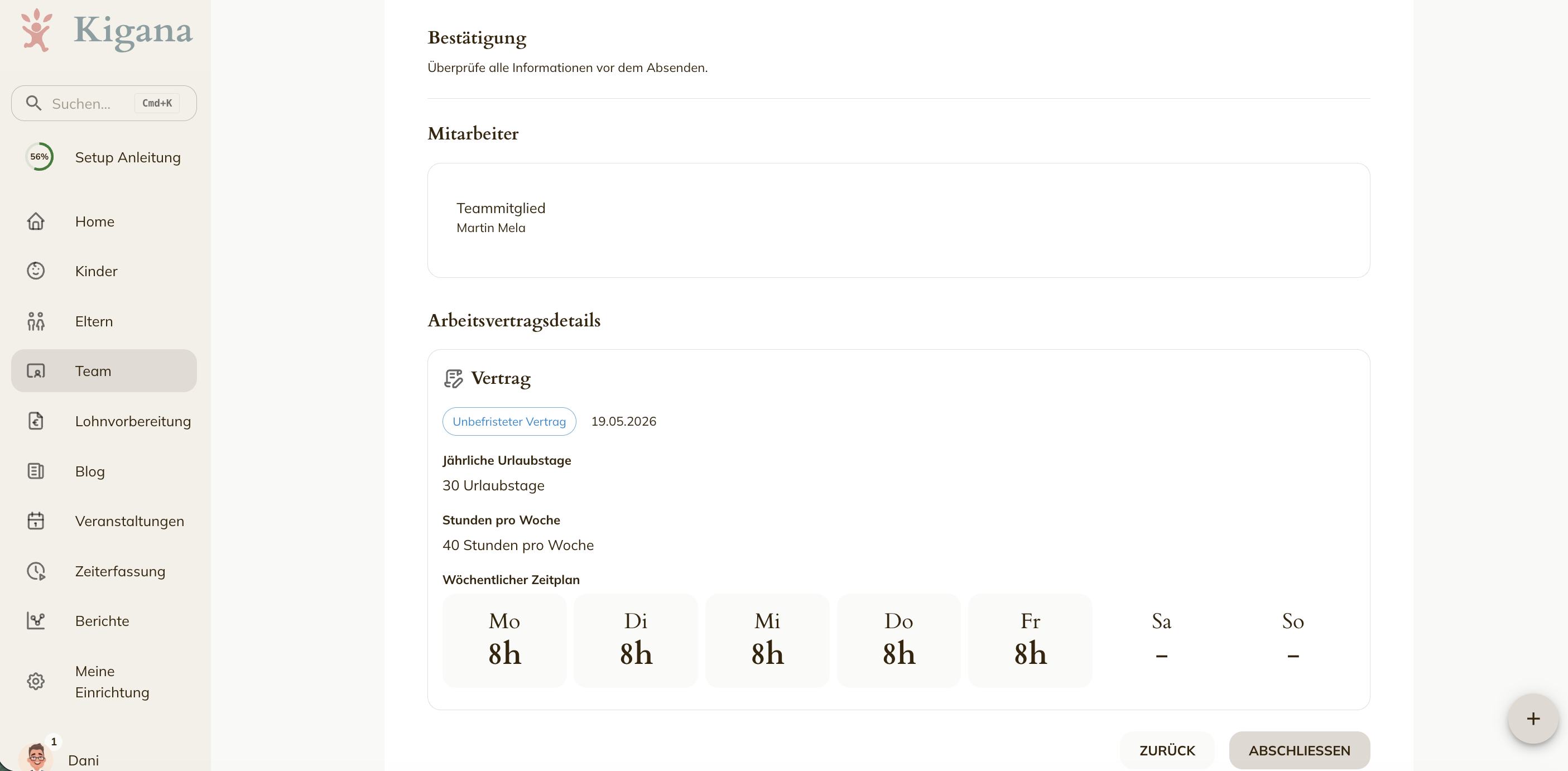Focus the Suchen search field
The width and height of the screenshot is (1568, 771).
pos(104,103)
